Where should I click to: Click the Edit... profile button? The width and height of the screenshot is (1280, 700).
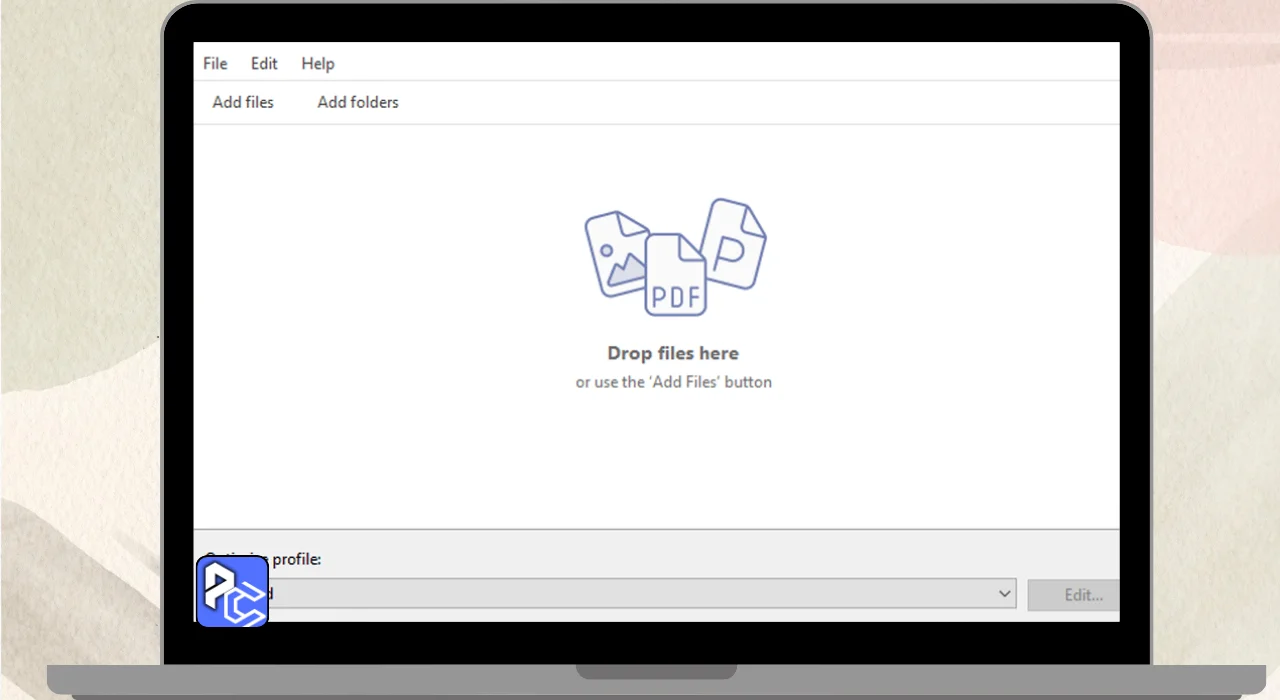pos(1074,595)
